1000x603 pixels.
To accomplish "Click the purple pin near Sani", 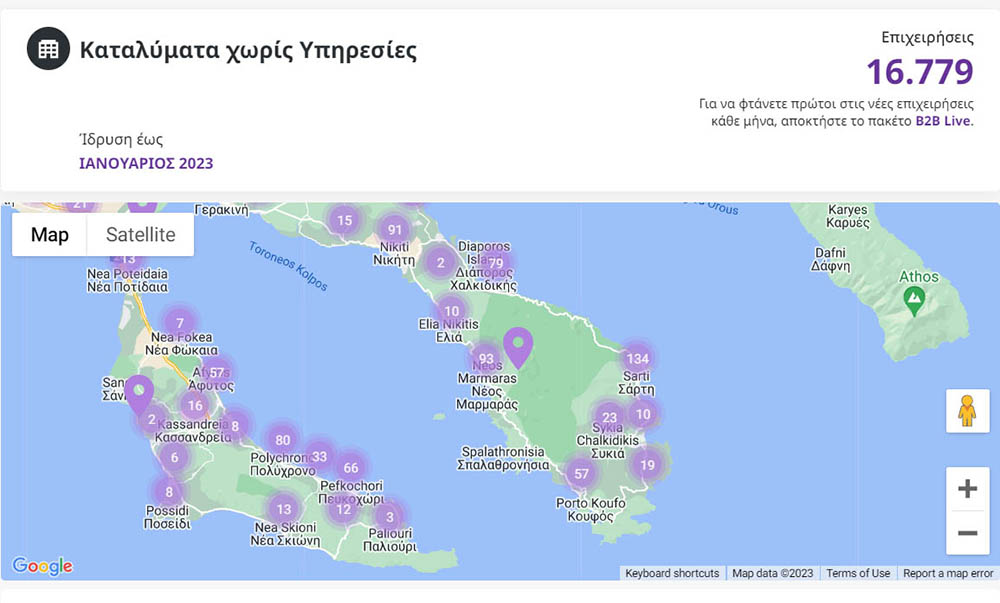I will [138, 395].
